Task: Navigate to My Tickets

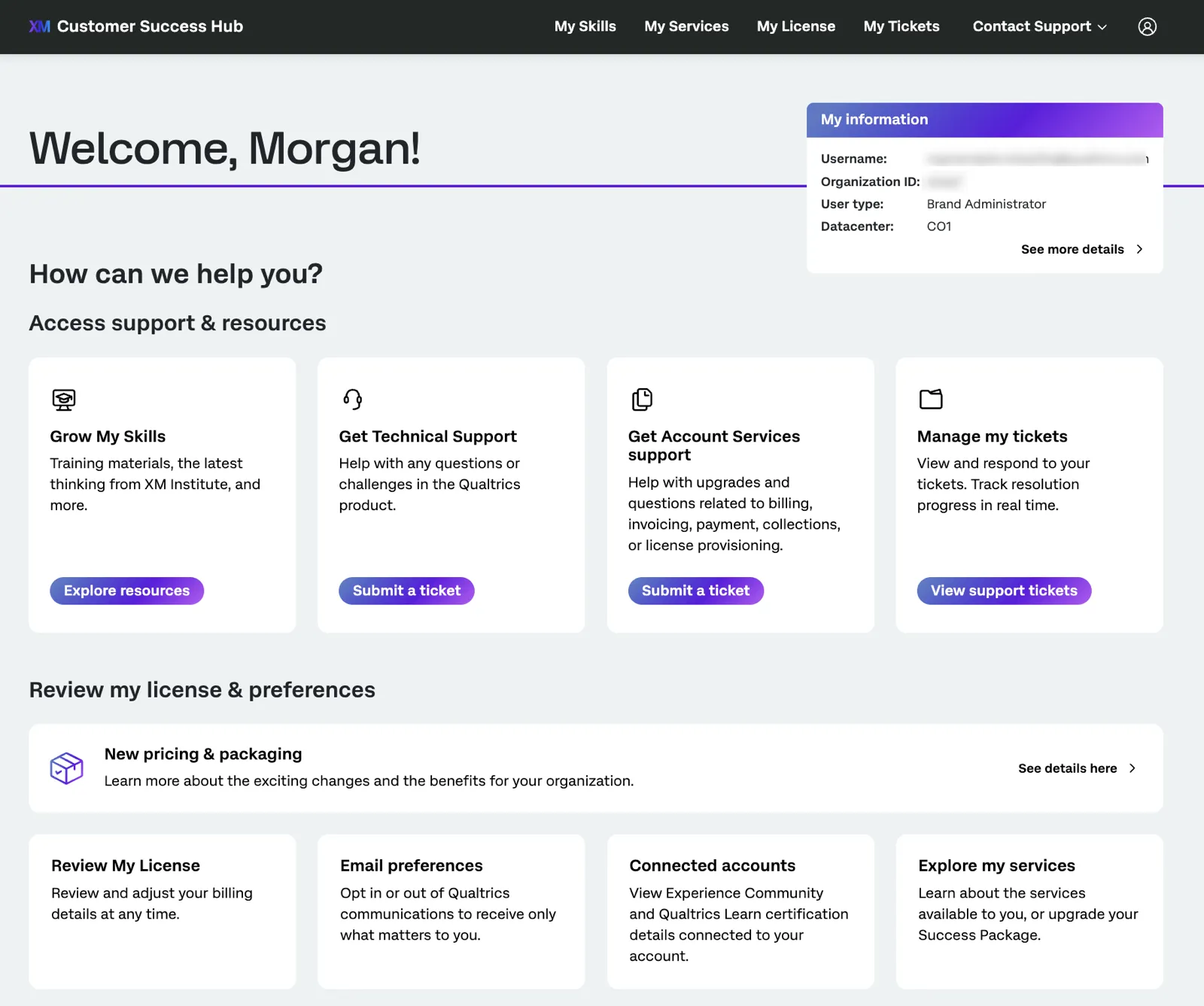Action: coord(901,26)
